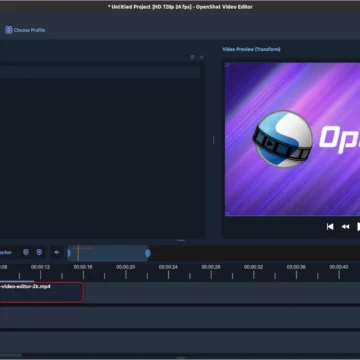This screenshot has width=360, height=360.
Task: Click the 00:00:36 mark on the timeline ruler
Action: point(296,267)
